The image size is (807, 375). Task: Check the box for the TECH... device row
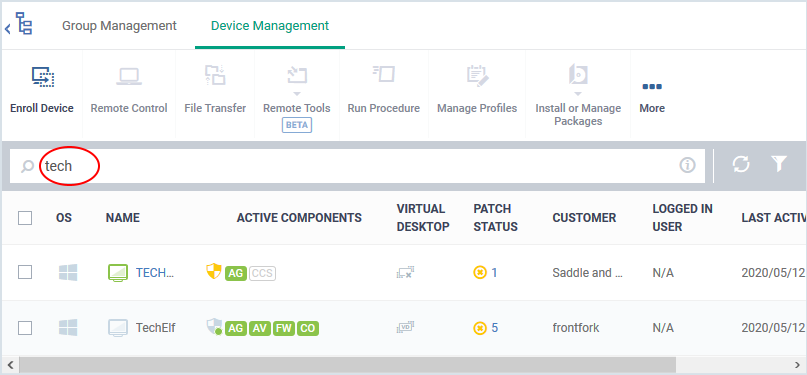coord(25,272)
